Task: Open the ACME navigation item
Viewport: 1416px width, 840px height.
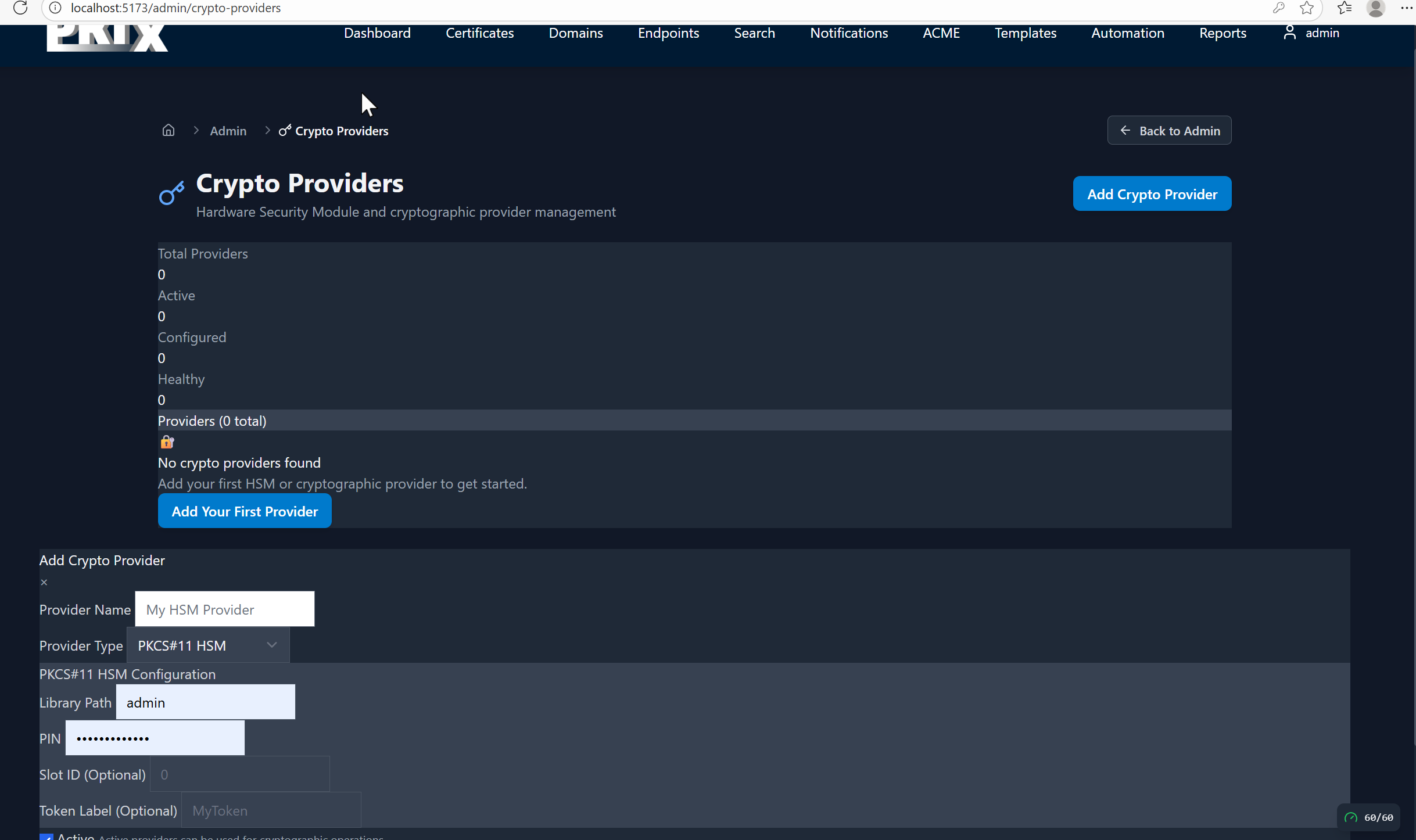Action: point(941,33)
